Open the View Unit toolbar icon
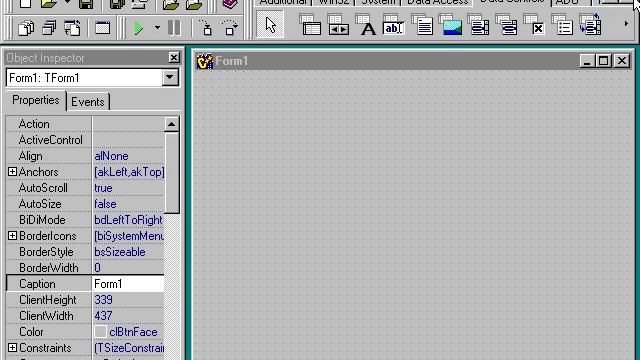The image size is (640, 360). [26, 28]
